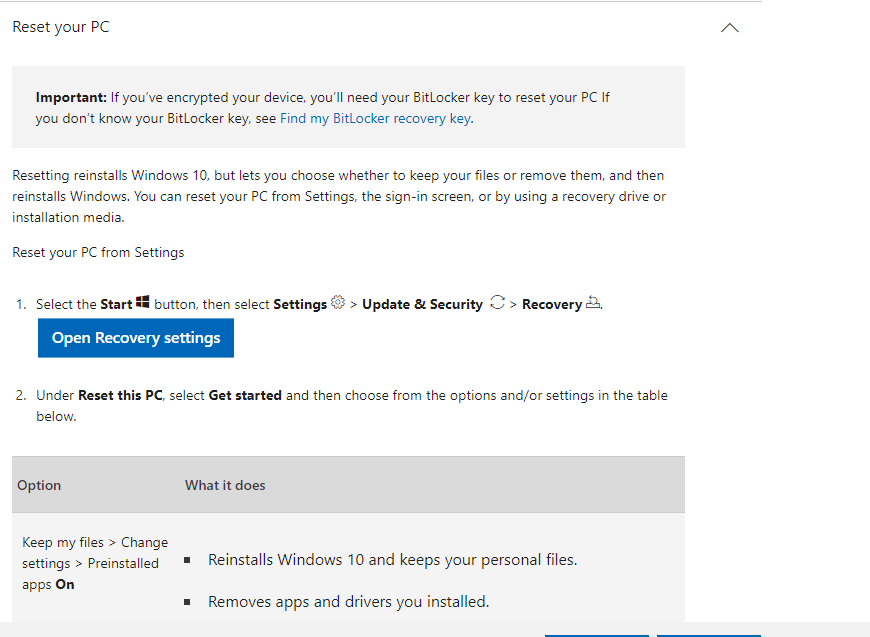Click the Settings gear icon
Viewport: 870px width, 637px height.
pyautogui.click(x=337, y=302)
